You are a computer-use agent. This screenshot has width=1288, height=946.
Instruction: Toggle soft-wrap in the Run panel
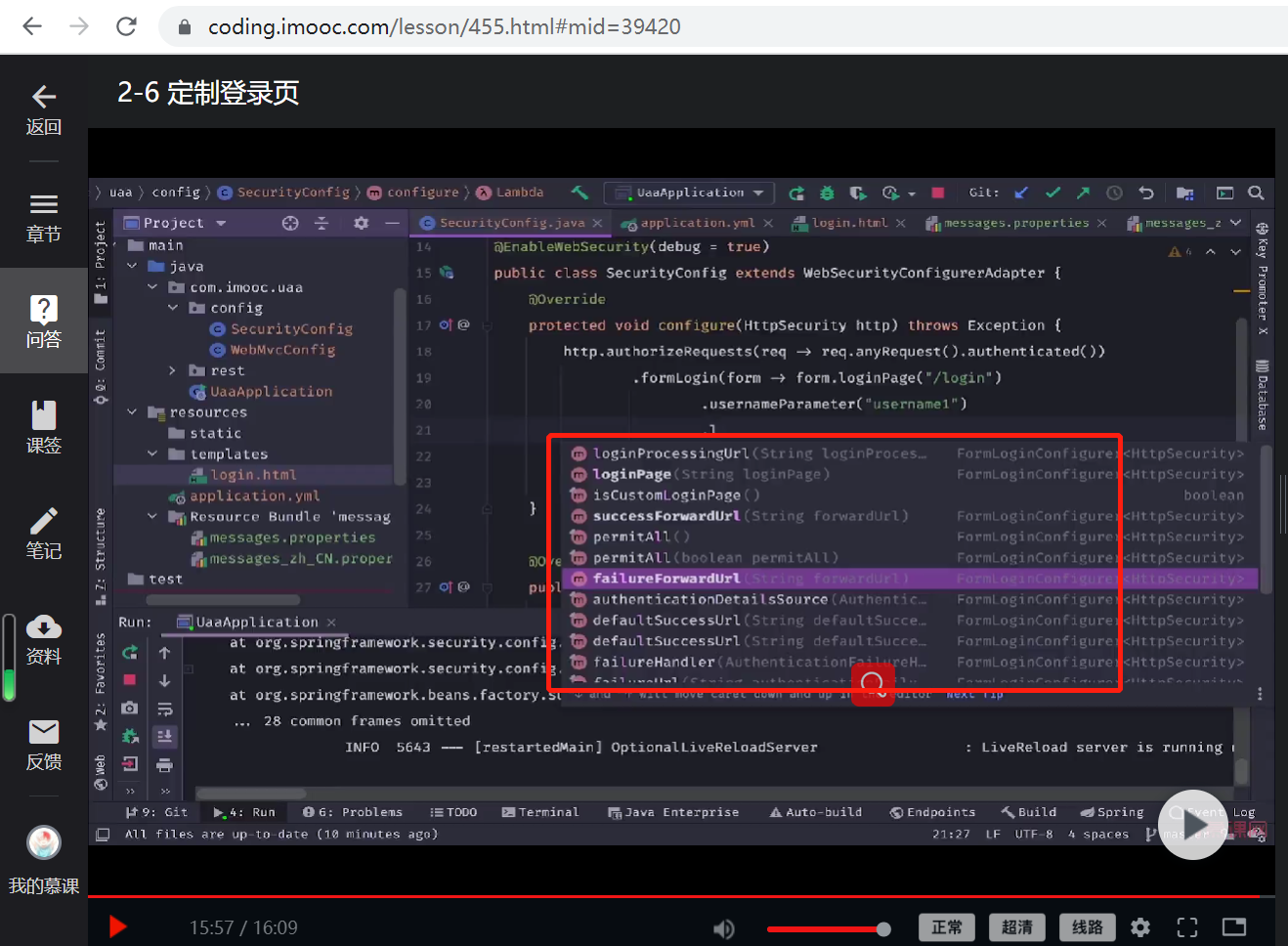tap(164, 709)
